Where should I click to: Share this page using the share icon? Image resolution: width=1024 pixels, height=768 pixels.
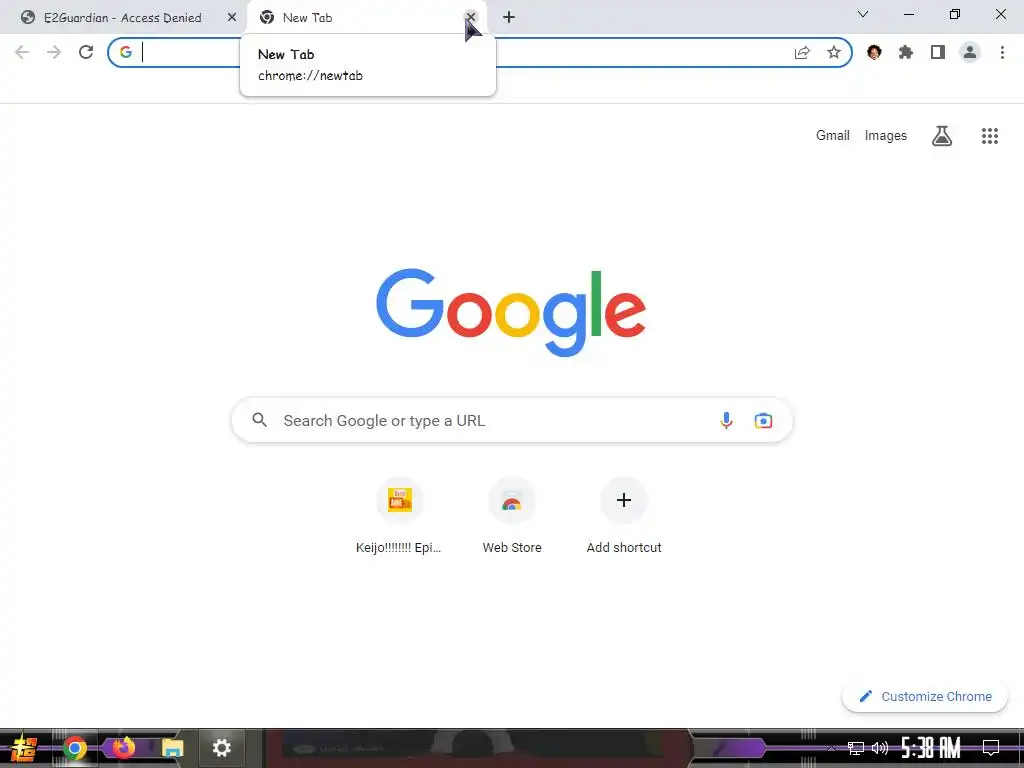[x=802, y=52]
